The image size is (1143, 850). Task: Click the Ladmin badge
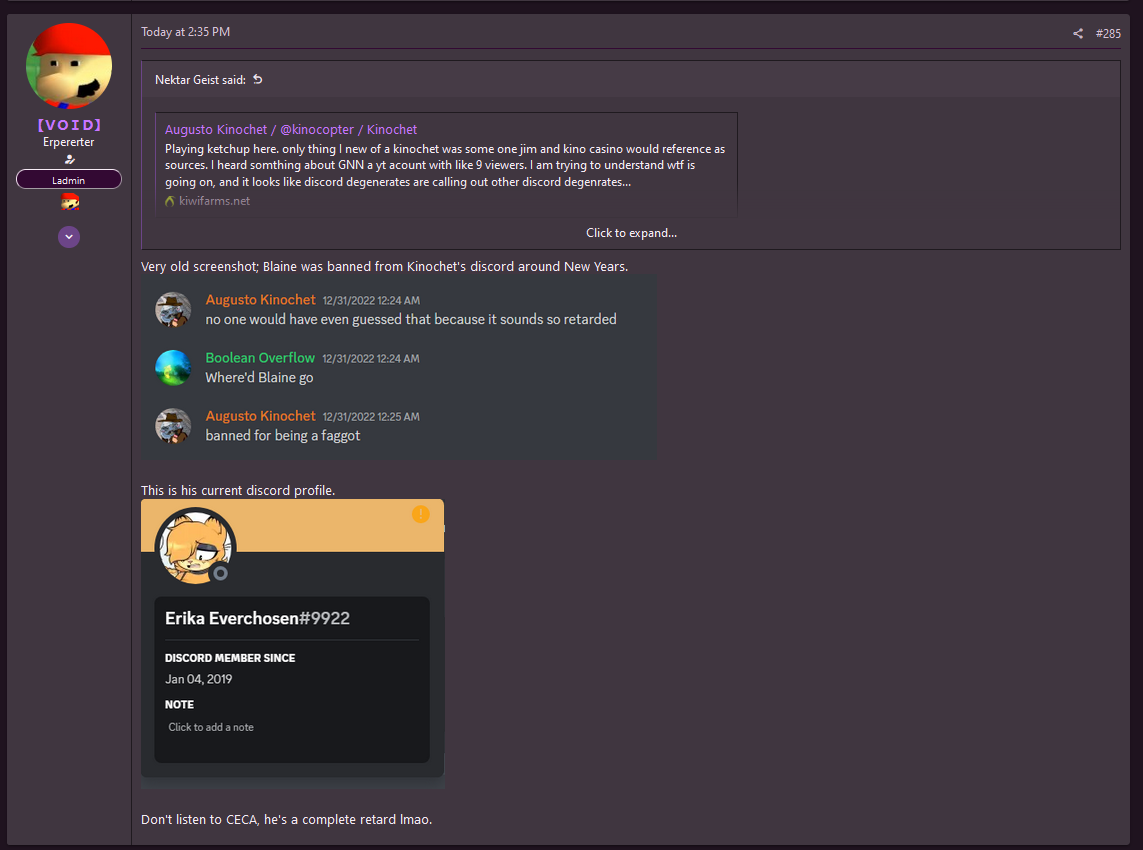pyautogui.click(x=69, y=179)
